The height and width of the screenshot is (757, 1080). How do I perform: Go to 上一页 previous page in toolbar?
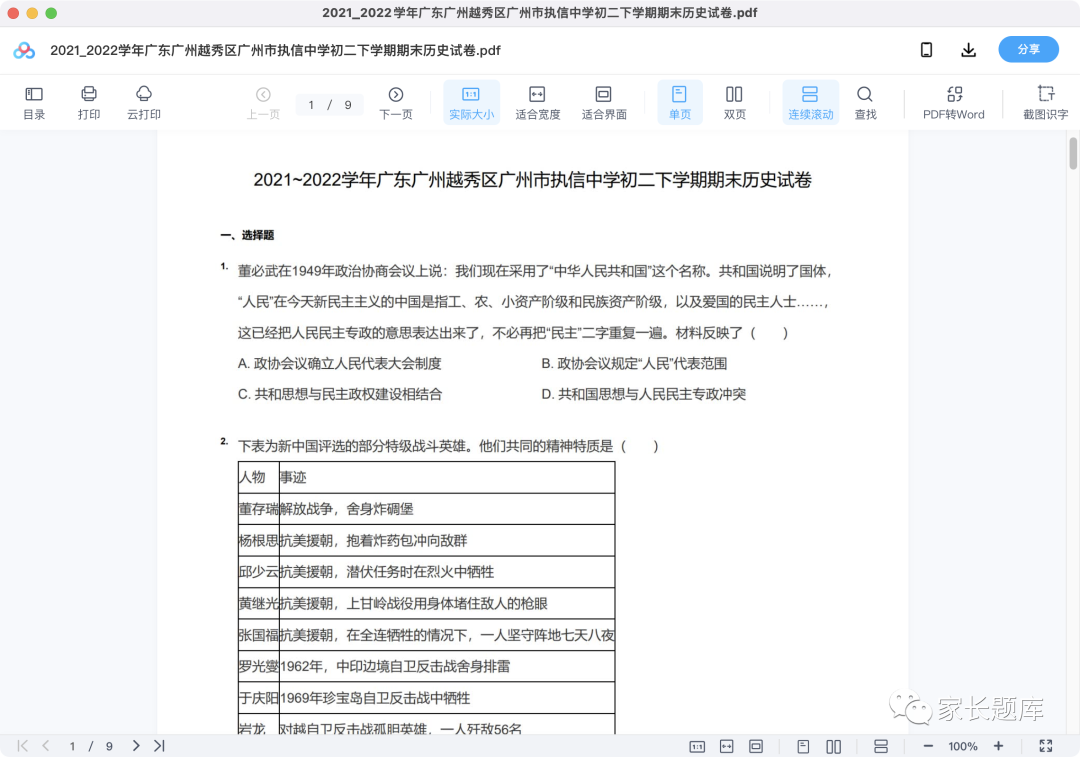pyautogui.click(x=263, y=103)
